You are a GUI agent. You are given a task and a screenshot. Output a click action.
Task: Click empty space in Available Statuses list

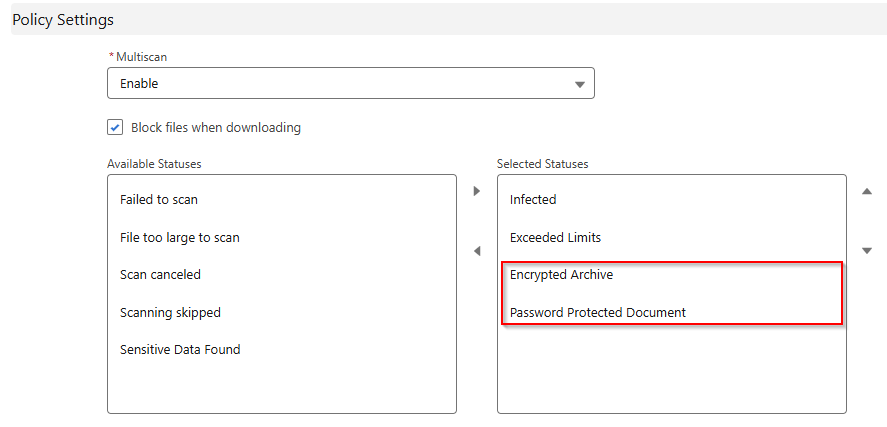pyautogui.click(x=280, y=390)
